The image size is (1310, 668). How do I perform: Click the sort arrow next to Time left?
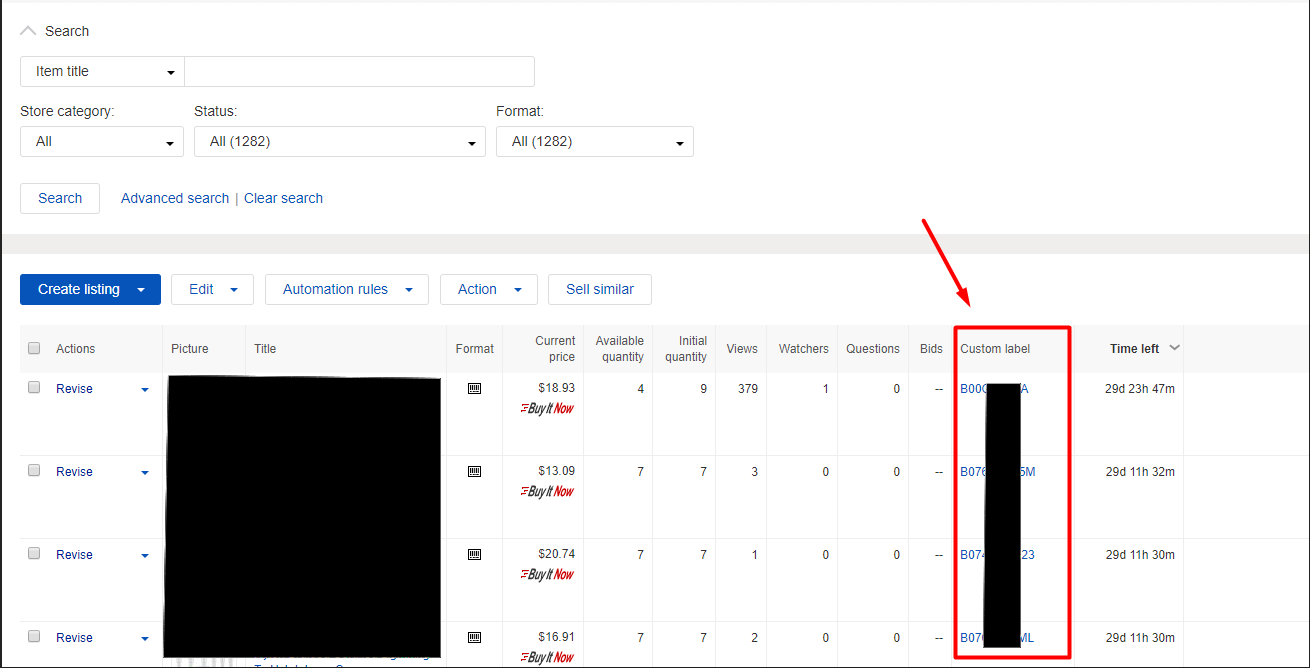click(x=1175, y=348)
